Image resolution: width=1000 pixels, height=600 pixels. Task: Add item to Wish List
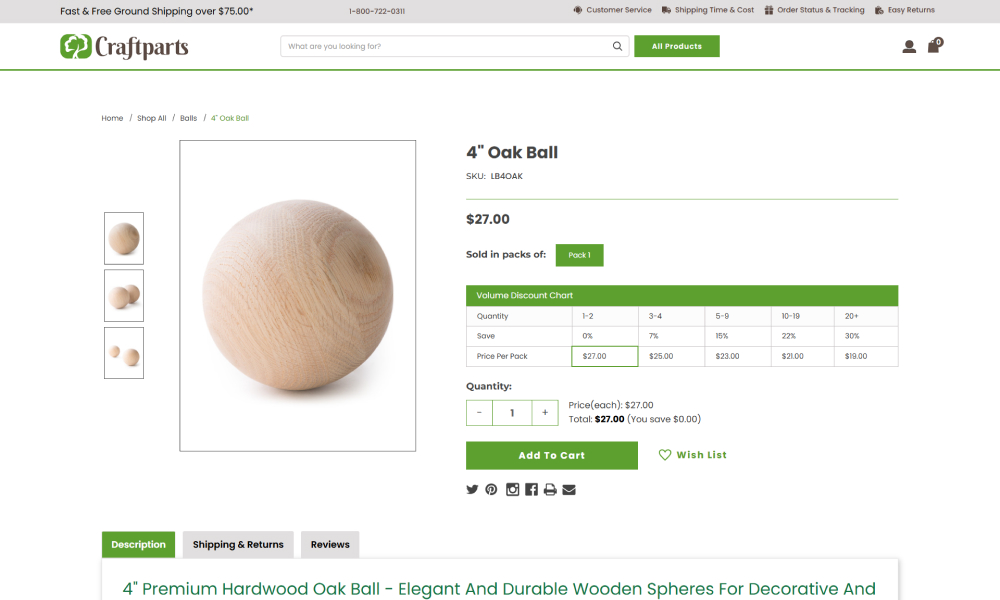coord(693,455)
